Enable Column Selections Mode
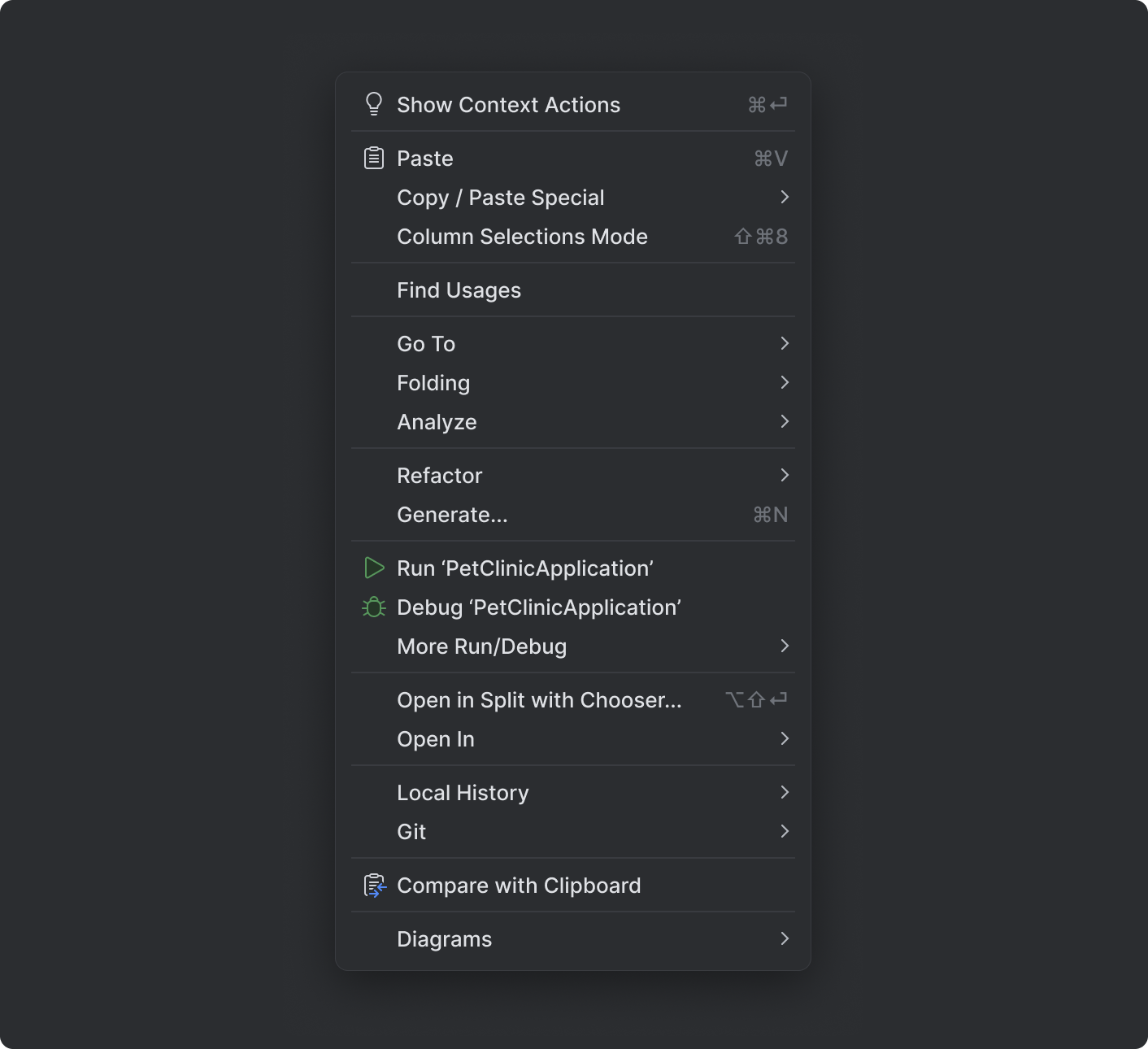Screen dimensions: 1148x1049 click(x=522, y=236)
